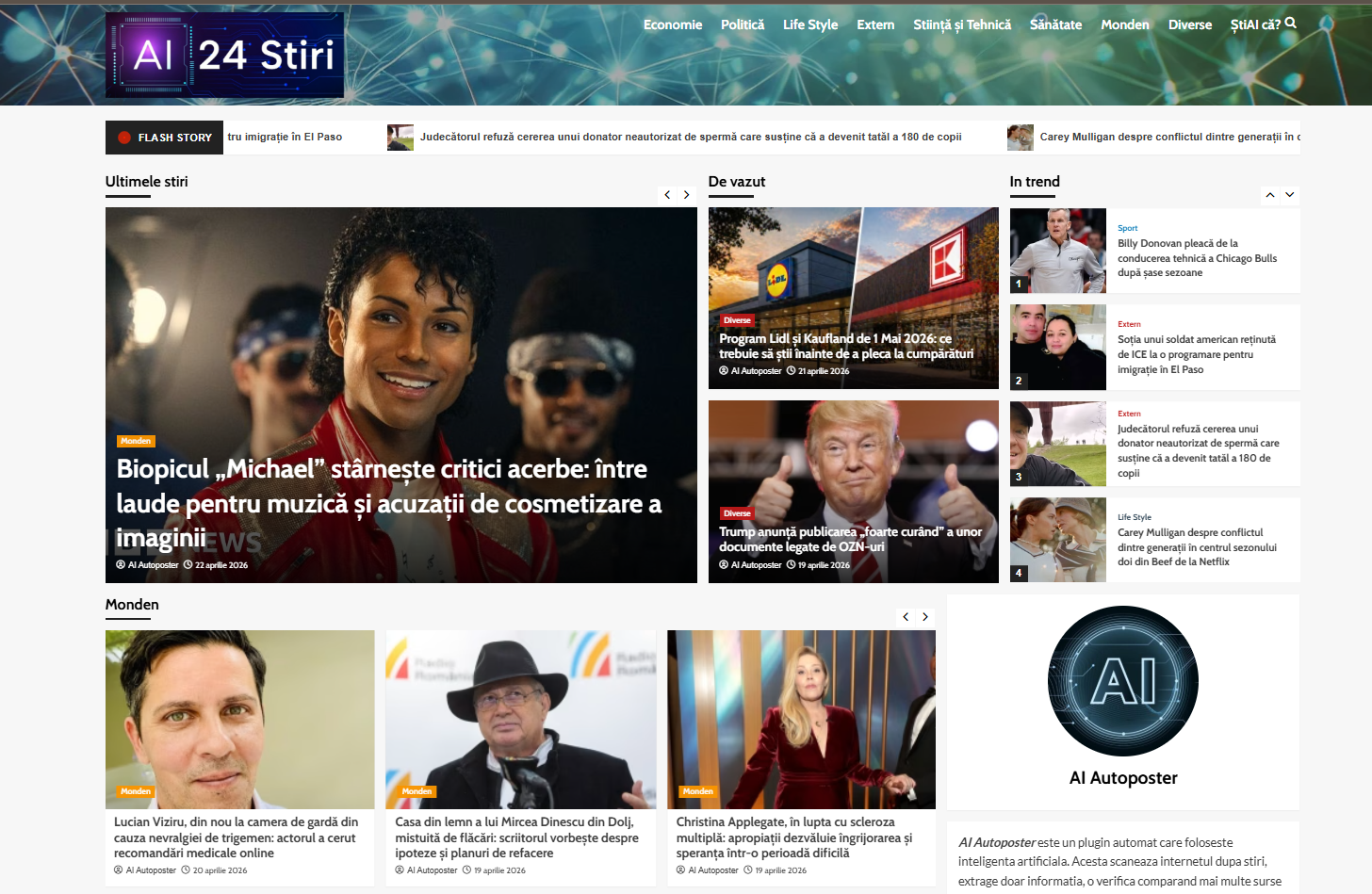This screenshot has width=1372, height=894.
Task: Click the AI Autoposter round avatar logo
Action: [1123, 680]
